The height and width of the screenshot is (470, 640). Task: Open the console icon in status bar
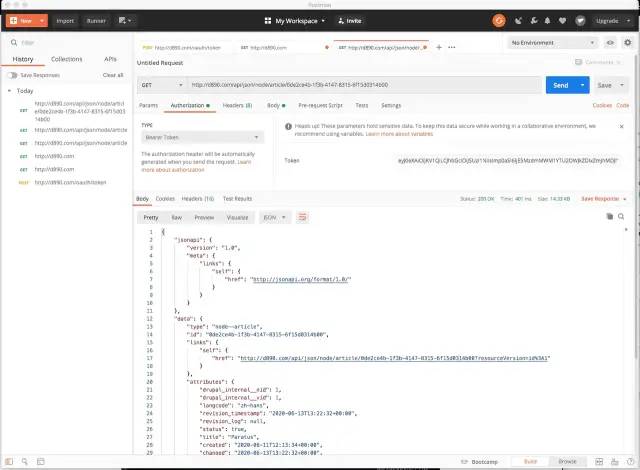pyautogui.click(x=40, y=461)
